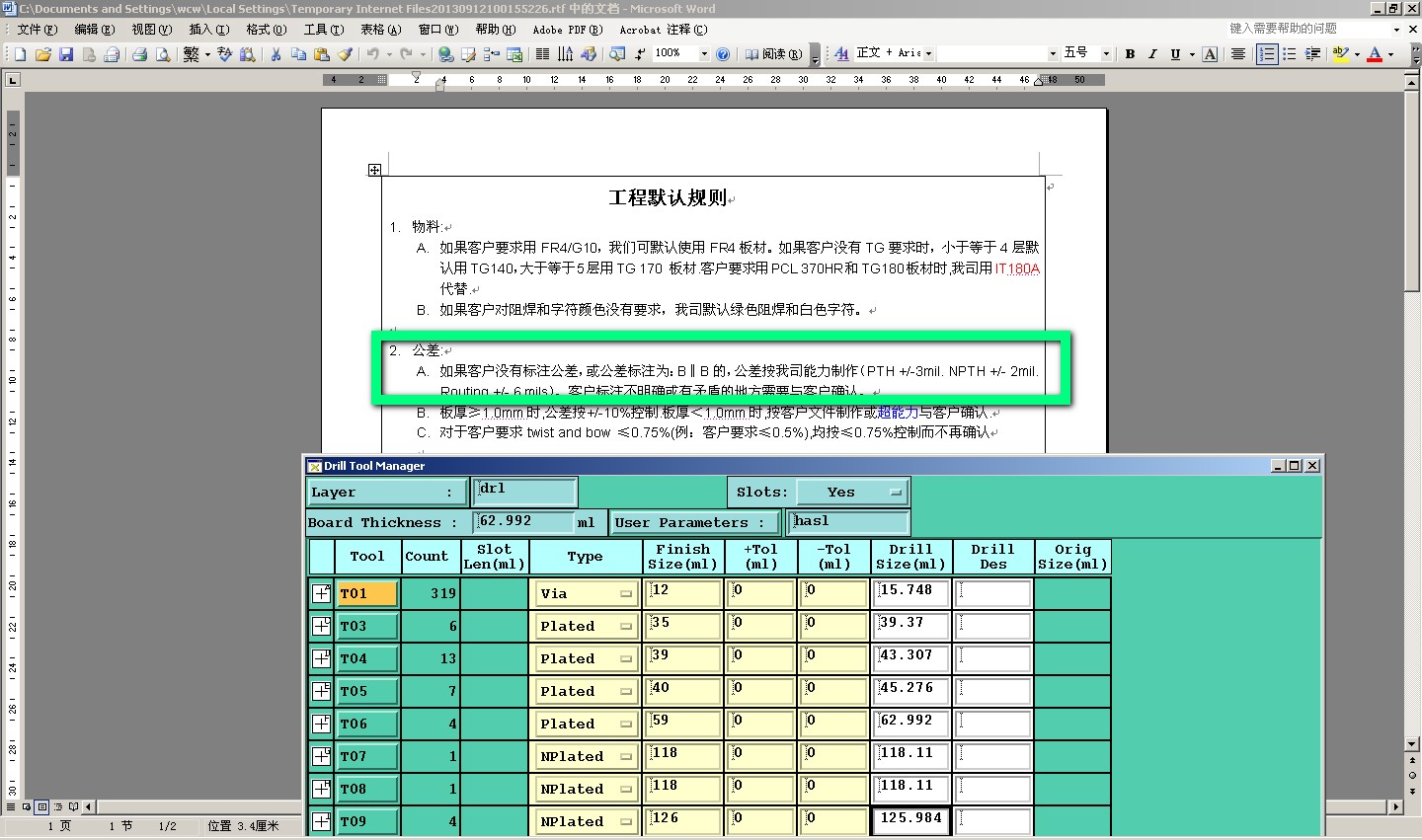The height and width of the screenshot is (840, 1422).
Task: Open Type dropdown for T04 Plated
Action: point(587,658)
